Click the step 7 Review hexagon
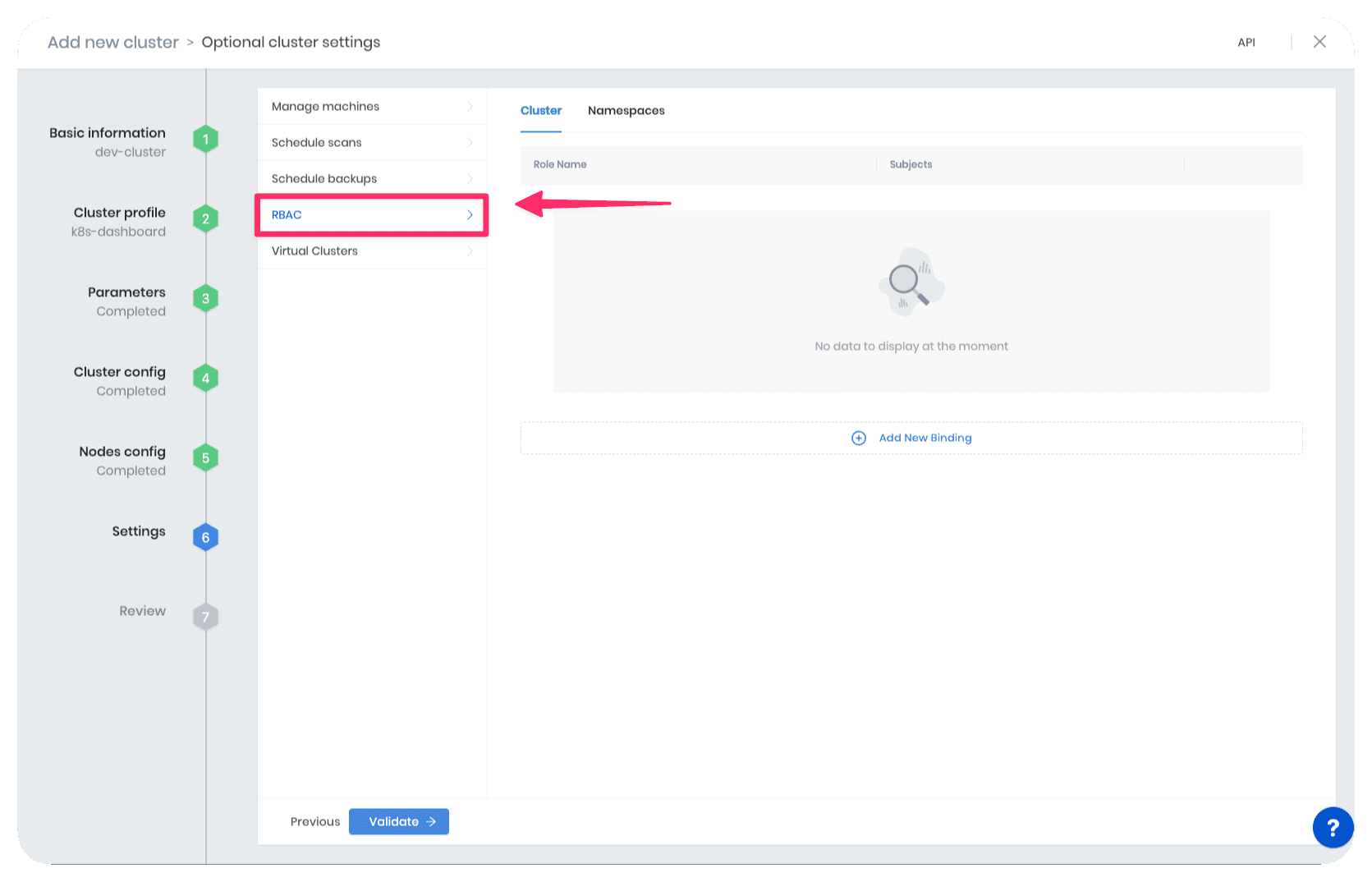 pos(205,617)
